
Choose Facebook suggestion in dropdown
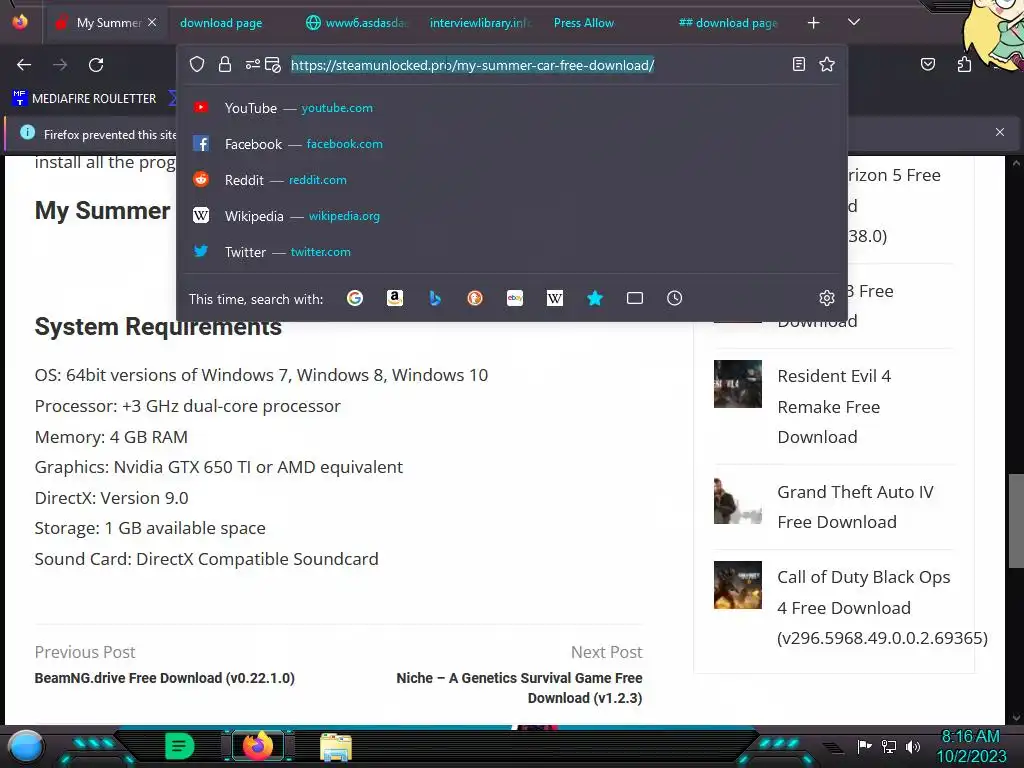click(x=512, y=144)
